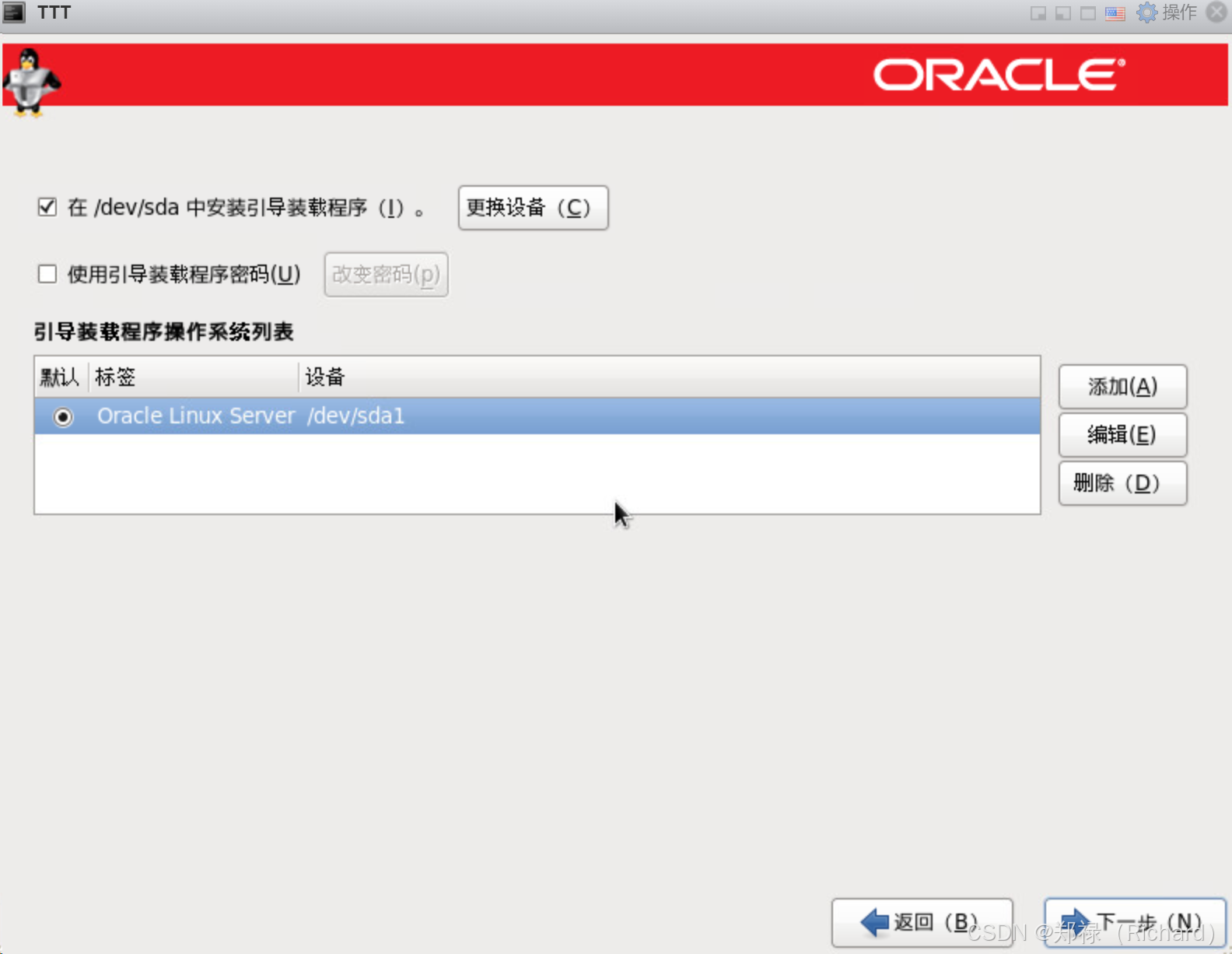Click 标签 column header

tap(194, 377)
